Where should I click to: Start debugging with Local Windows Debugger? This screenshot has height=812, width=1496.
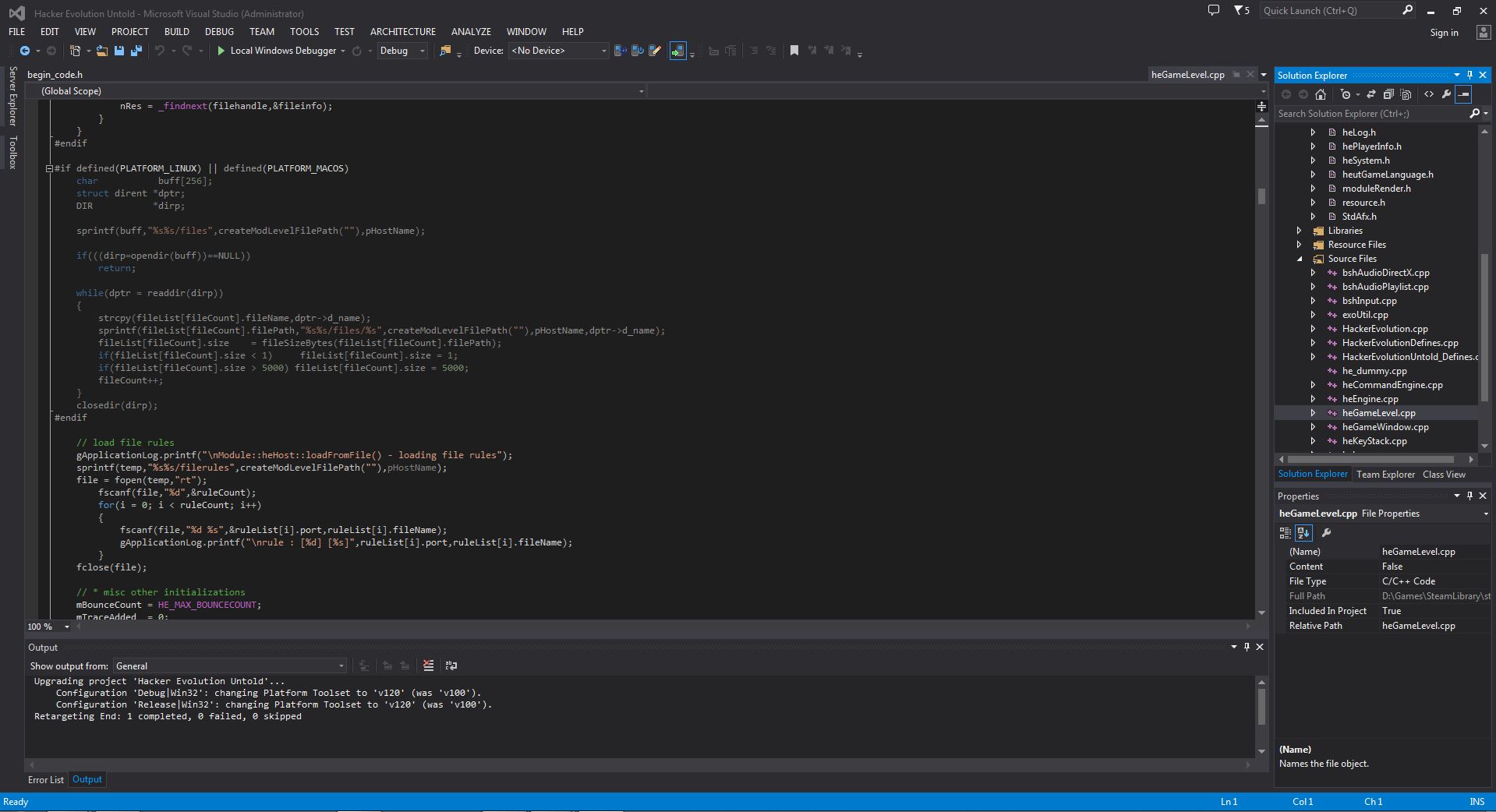(x=277, y=51)
